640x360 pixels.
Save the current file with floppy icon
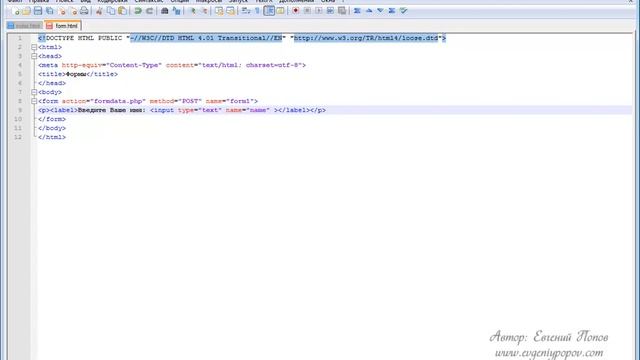(x=38, y=11)
